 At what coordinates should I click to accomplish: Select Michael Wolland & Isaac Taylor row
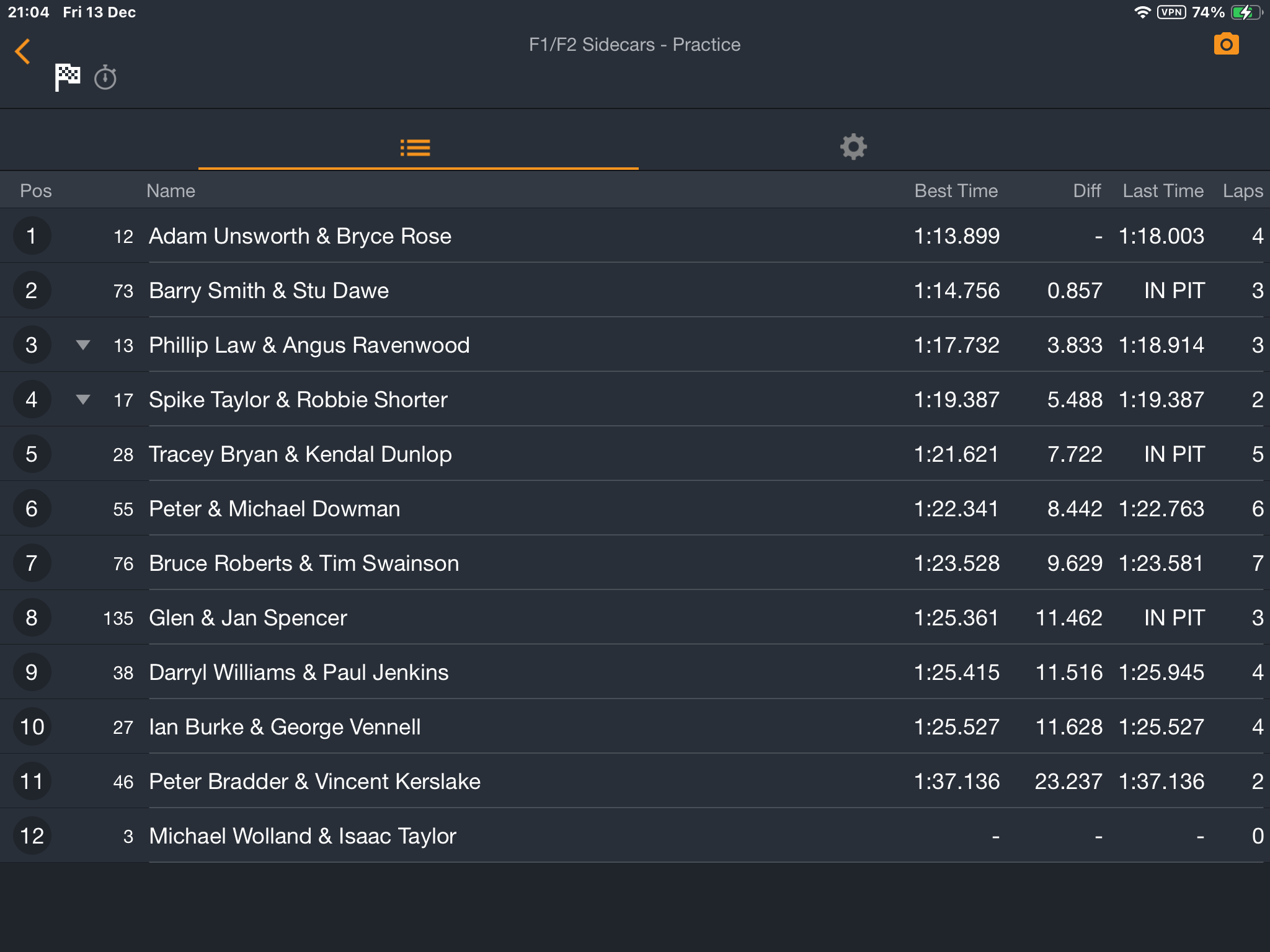coord(635,836)
